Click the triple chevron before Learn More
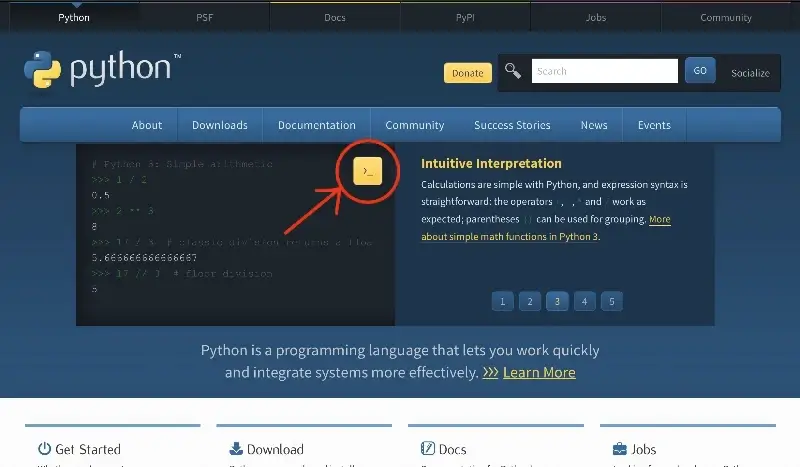 click(490, 373)
